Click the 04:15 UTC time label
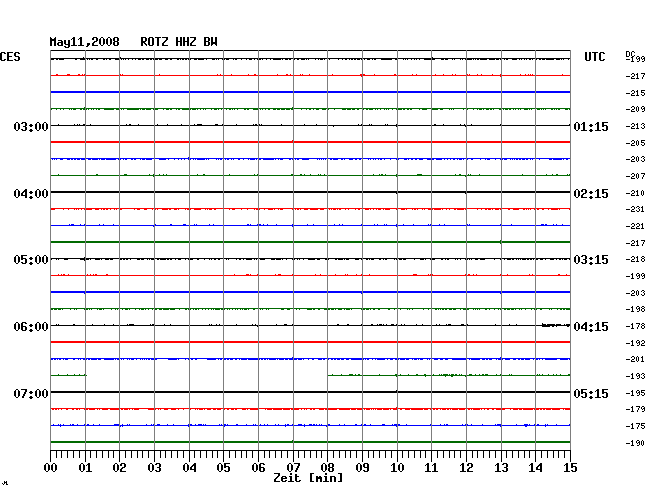 coord(591,327)
